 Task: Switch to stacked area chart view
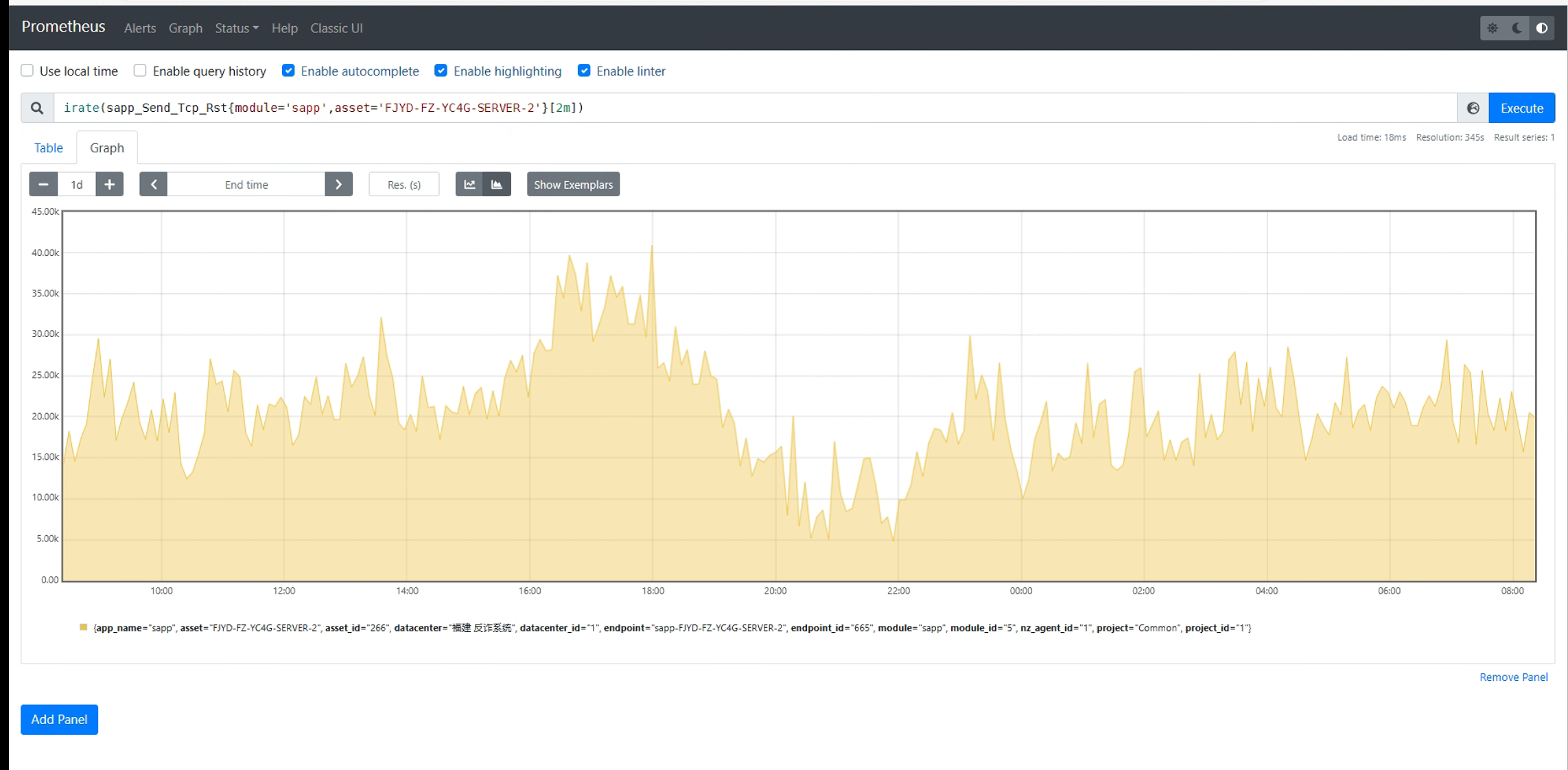(497, 184)
